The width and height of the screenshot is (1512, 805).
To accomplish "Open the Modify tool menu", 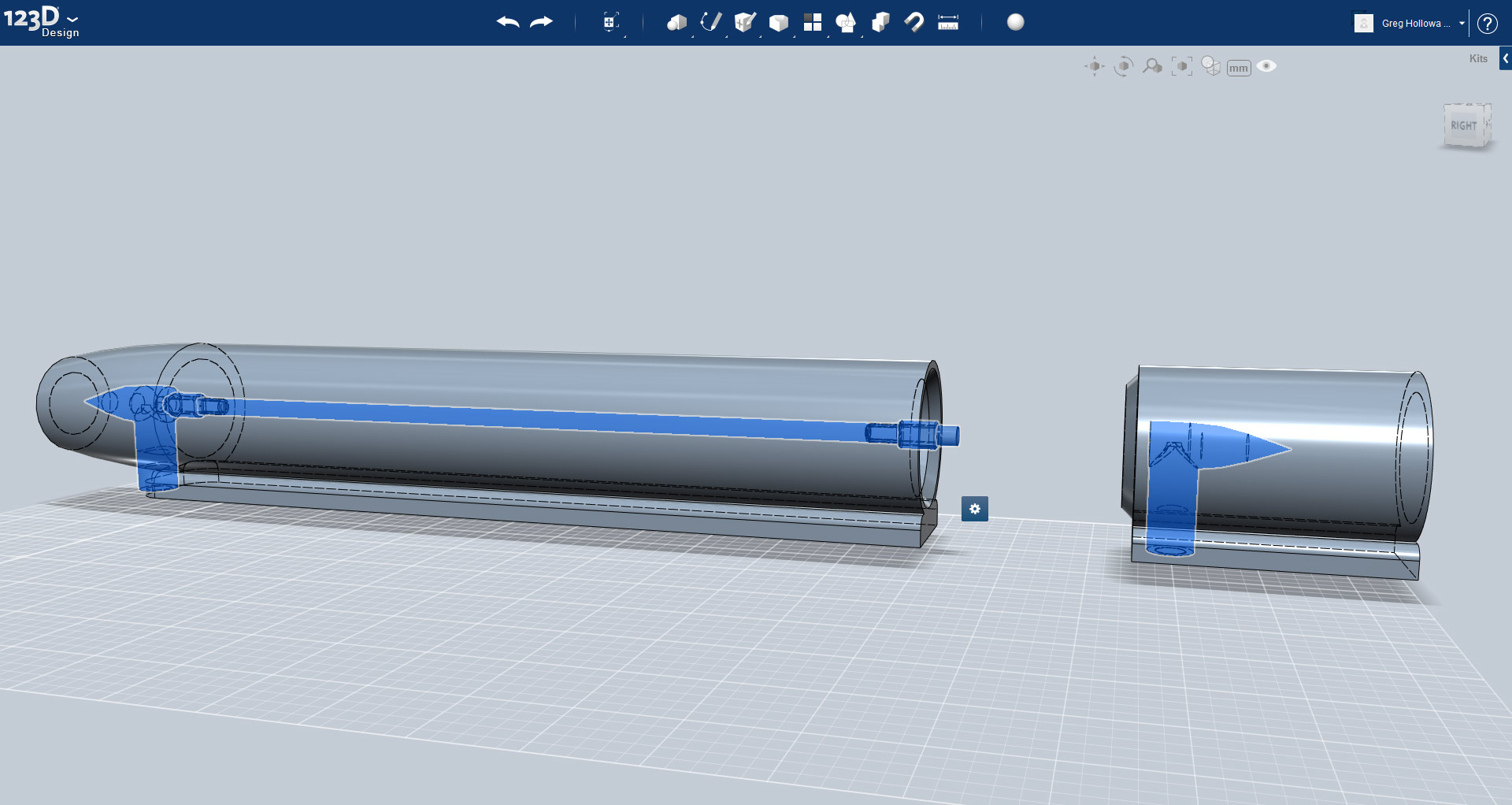I will [x=779, y=23].
